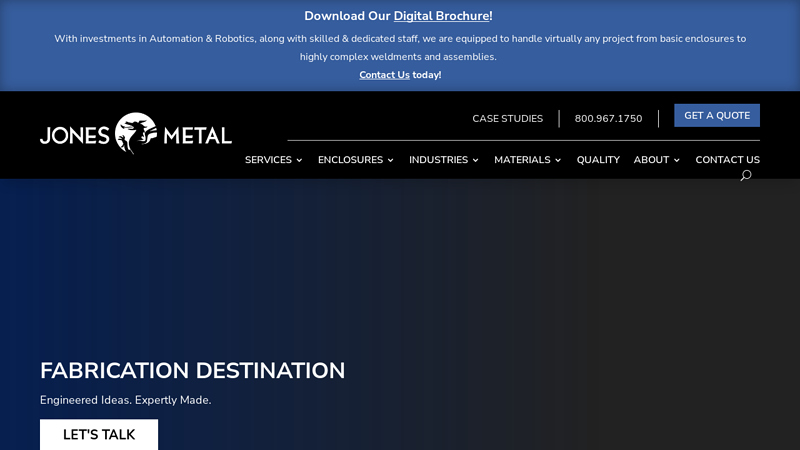Viewport: 800px width, 450px height.
Task: Open the Digital Brochure link
Action: click(441, 16)
